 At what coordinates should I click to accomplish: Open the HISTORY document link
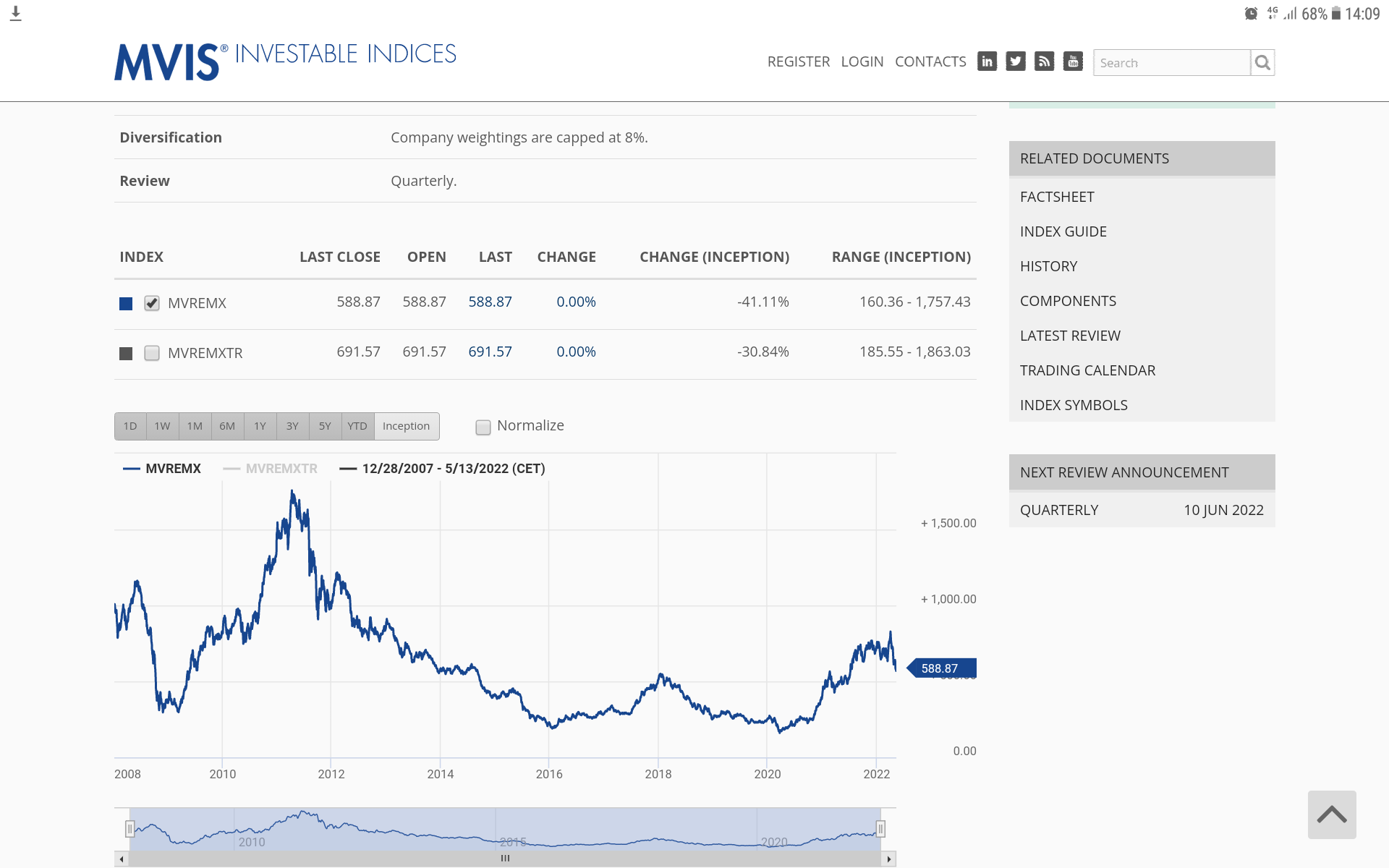click(1049, 266)
